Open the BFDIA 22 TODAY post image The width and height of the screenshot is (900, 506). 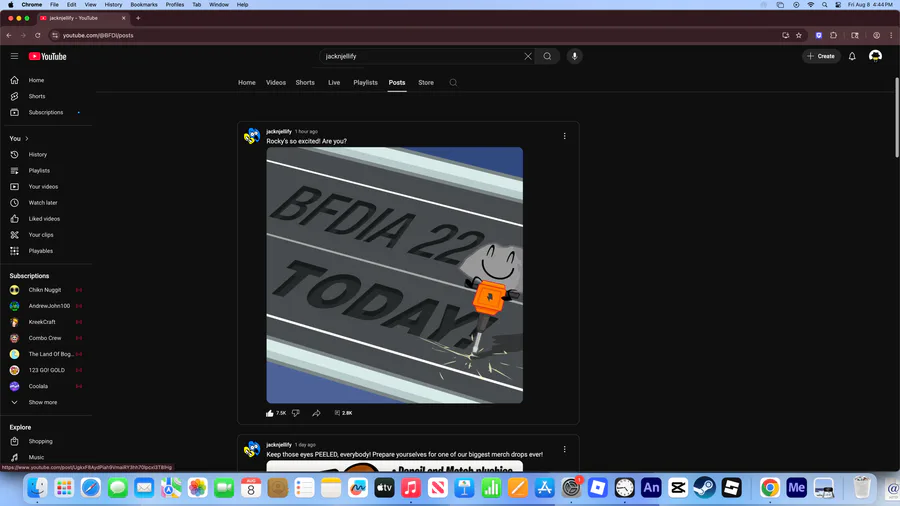394,275
